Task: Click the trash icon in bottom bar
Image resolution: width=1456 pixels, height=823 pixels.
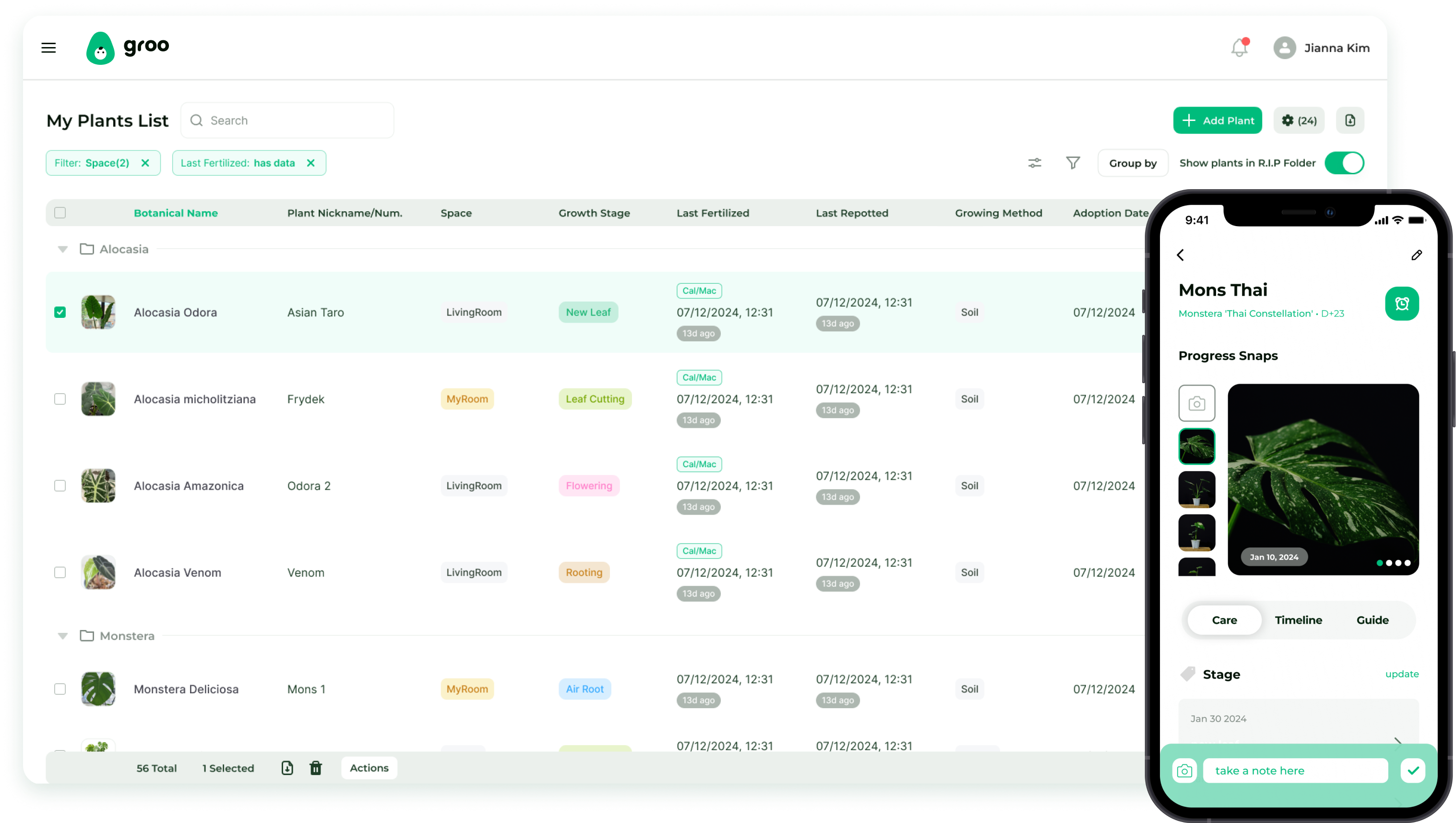Action: click(315, 768)
